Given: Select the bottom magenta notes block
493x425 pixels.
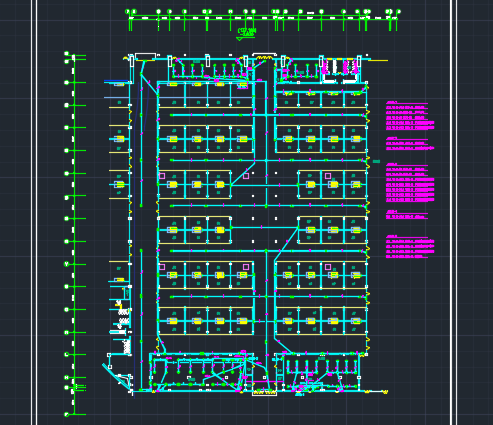Looking at the screenshot, I should (410, 247).
